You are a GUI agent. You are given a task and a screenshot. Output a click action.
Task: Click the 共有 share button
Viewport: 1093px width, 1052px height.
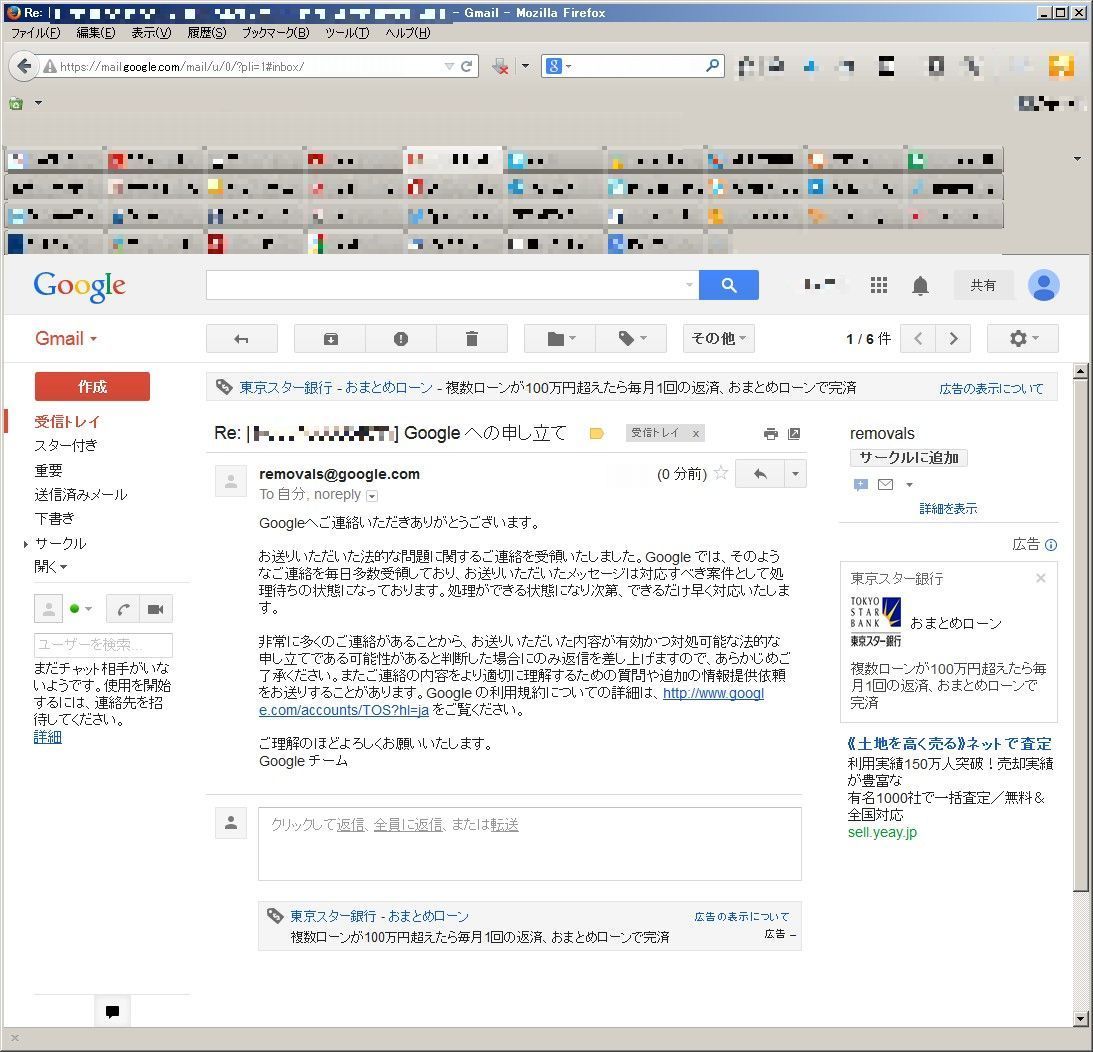coord(983,285)
